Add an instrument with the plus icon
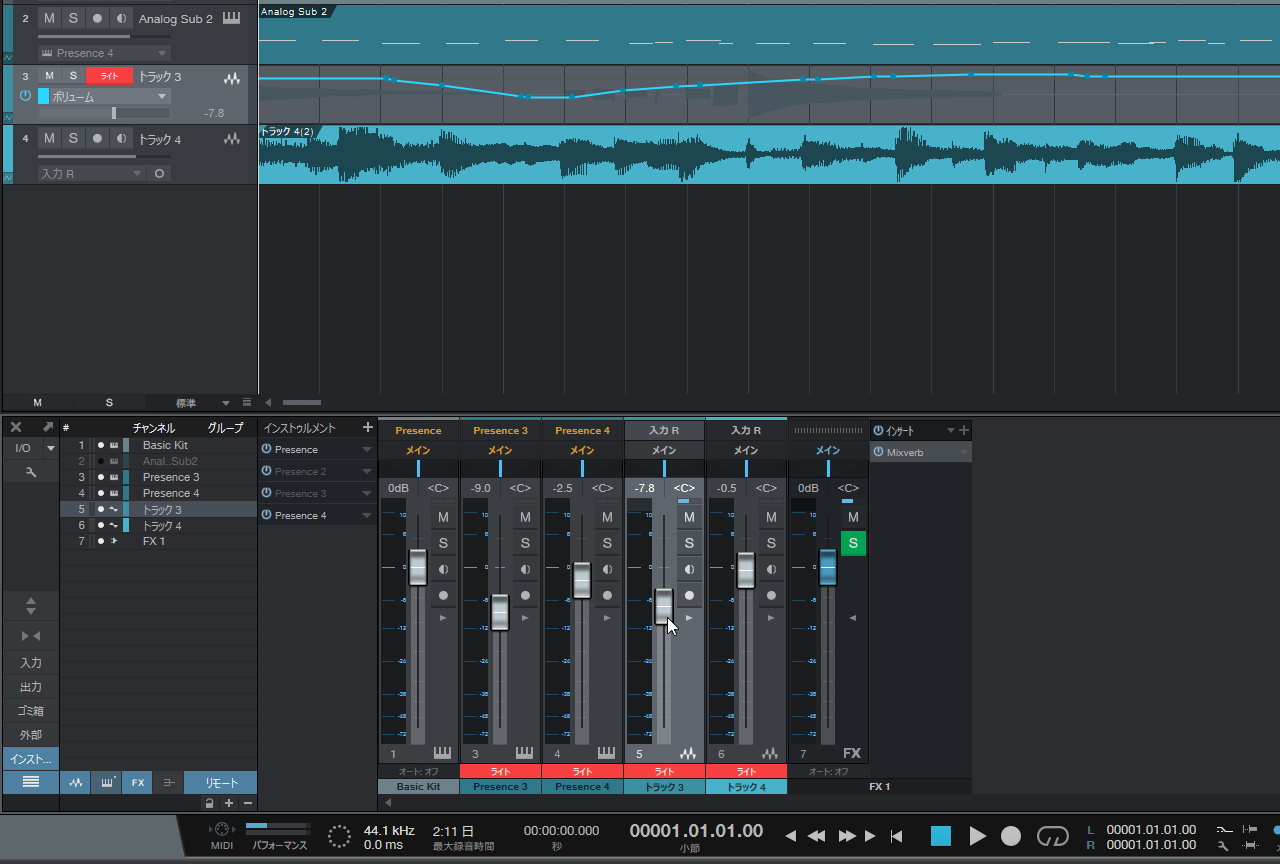 (x=367, y=427)
